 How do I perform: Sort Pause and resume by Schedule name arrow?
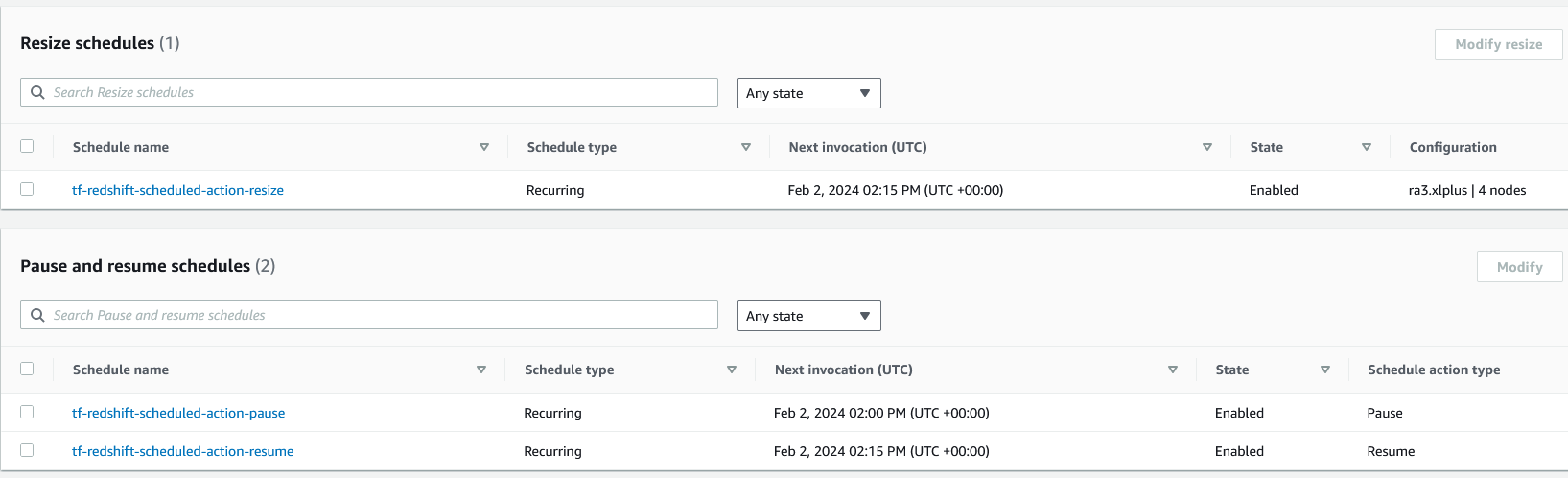pyautogui.click(x=481, y=370)
